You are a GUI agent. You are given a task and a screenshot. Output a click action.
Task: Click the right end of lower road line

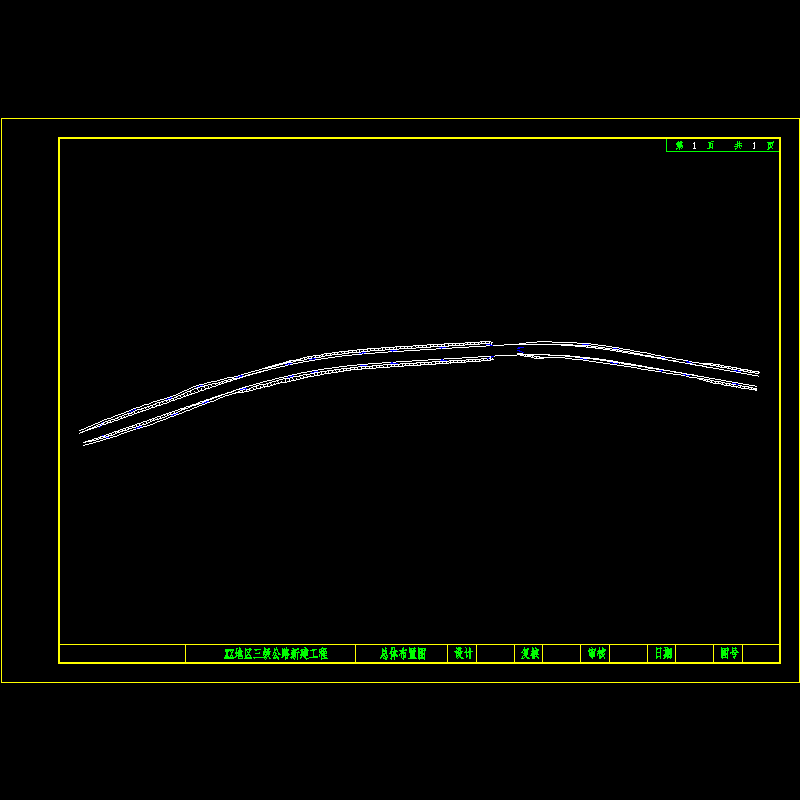coord(756,389)
